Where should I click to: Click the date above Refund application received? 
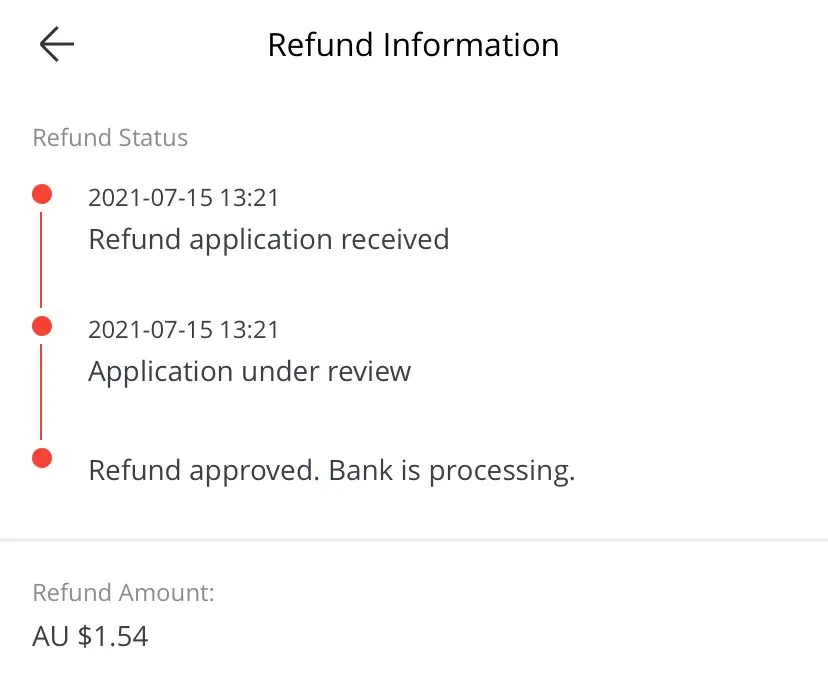click(x=151, y=197)
